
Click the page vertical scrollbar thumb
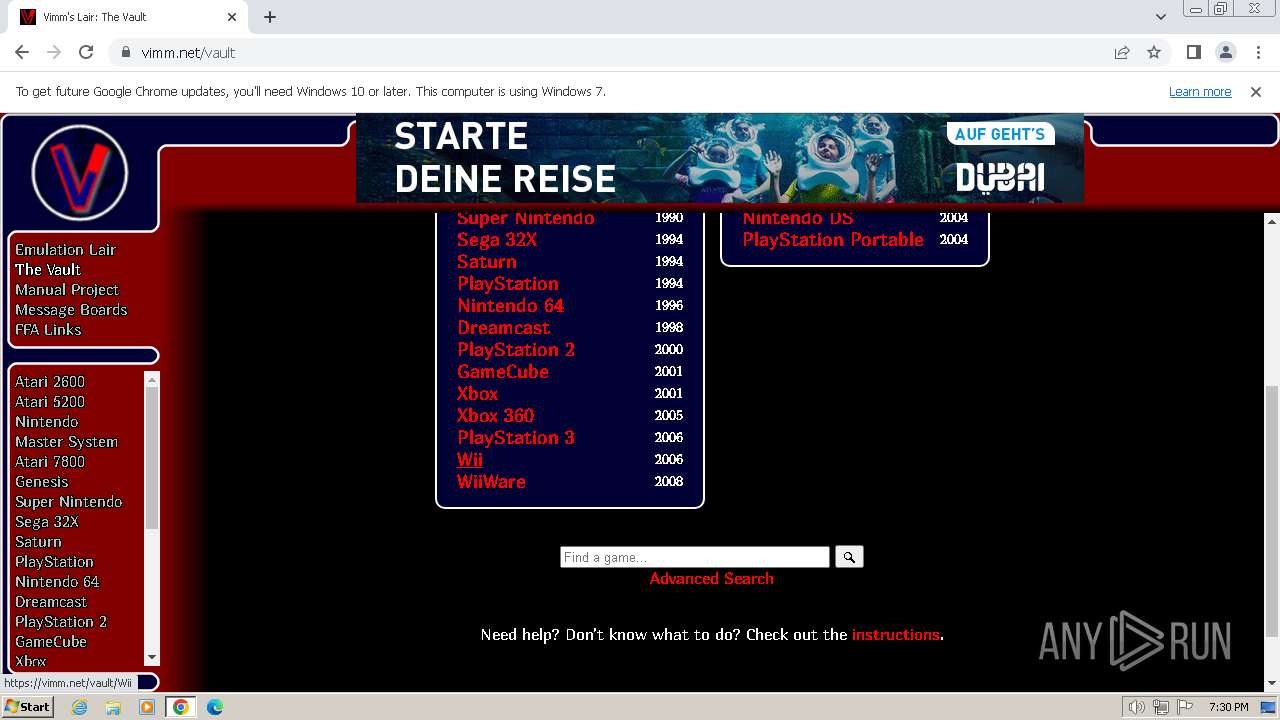click(1271, 511)
